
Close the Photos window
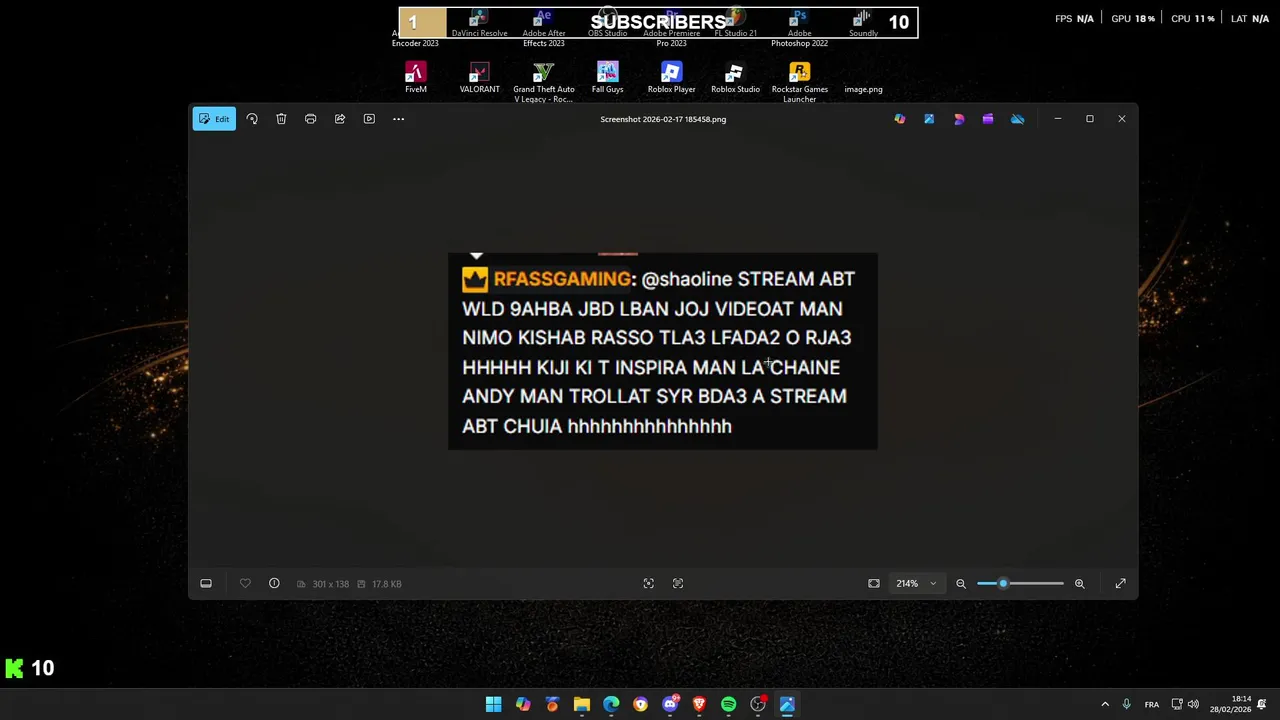coord(1122,119)
